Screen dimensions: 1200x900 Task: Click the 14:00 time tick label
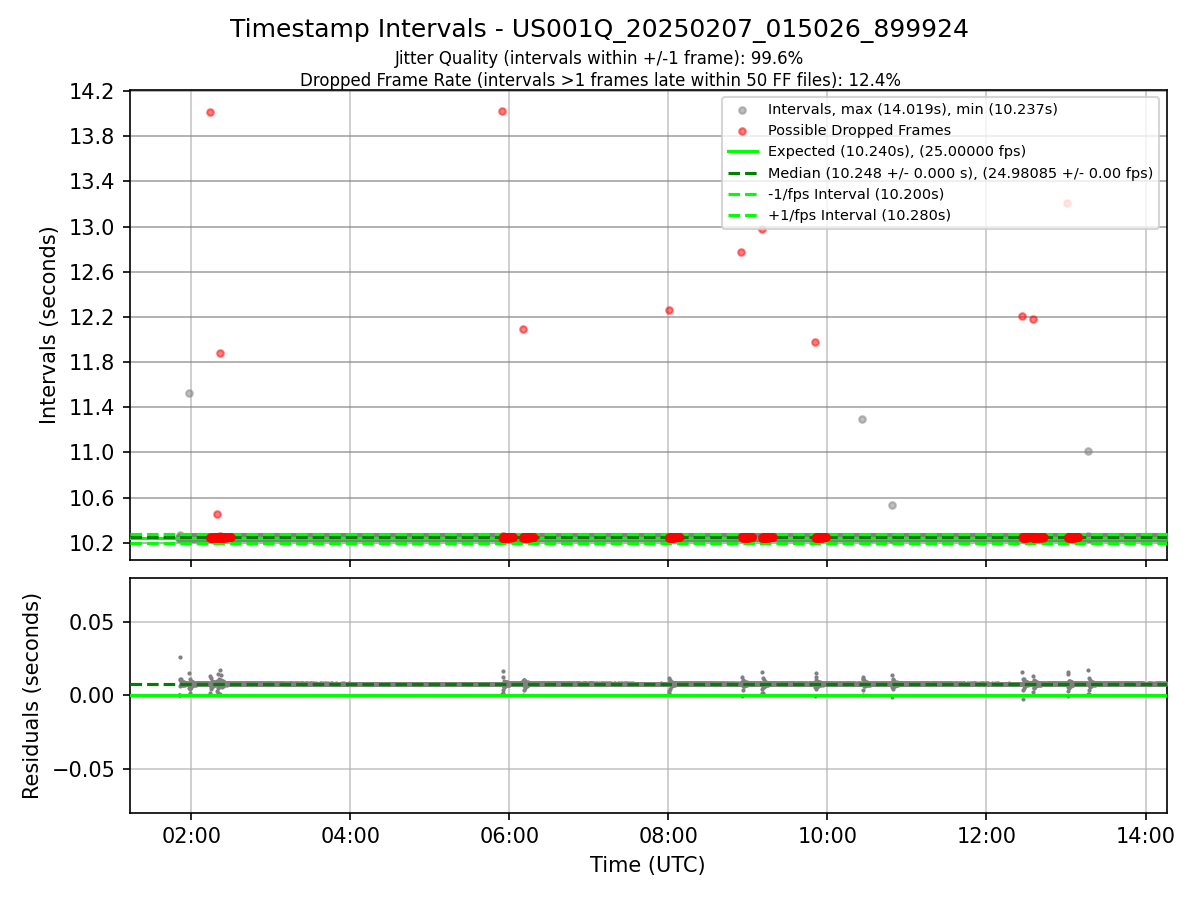1145,836
